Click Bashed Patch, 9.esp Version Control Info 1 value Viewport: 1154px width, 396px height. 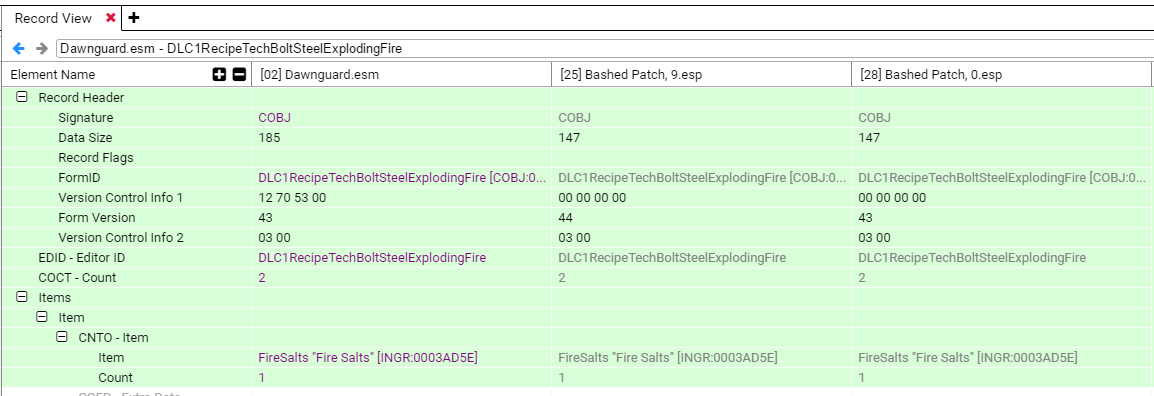(x=592, y=197)
